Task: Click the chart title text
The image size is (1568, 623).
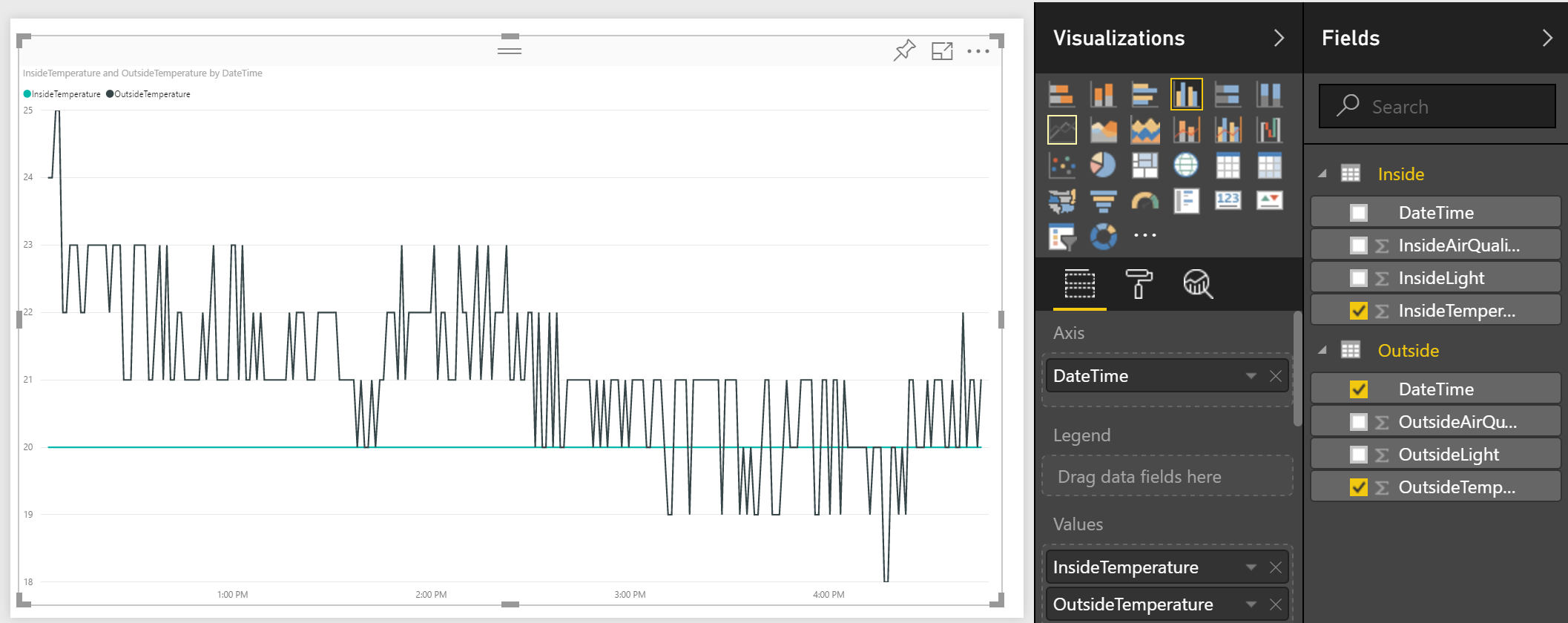Action: pos(142,73)
